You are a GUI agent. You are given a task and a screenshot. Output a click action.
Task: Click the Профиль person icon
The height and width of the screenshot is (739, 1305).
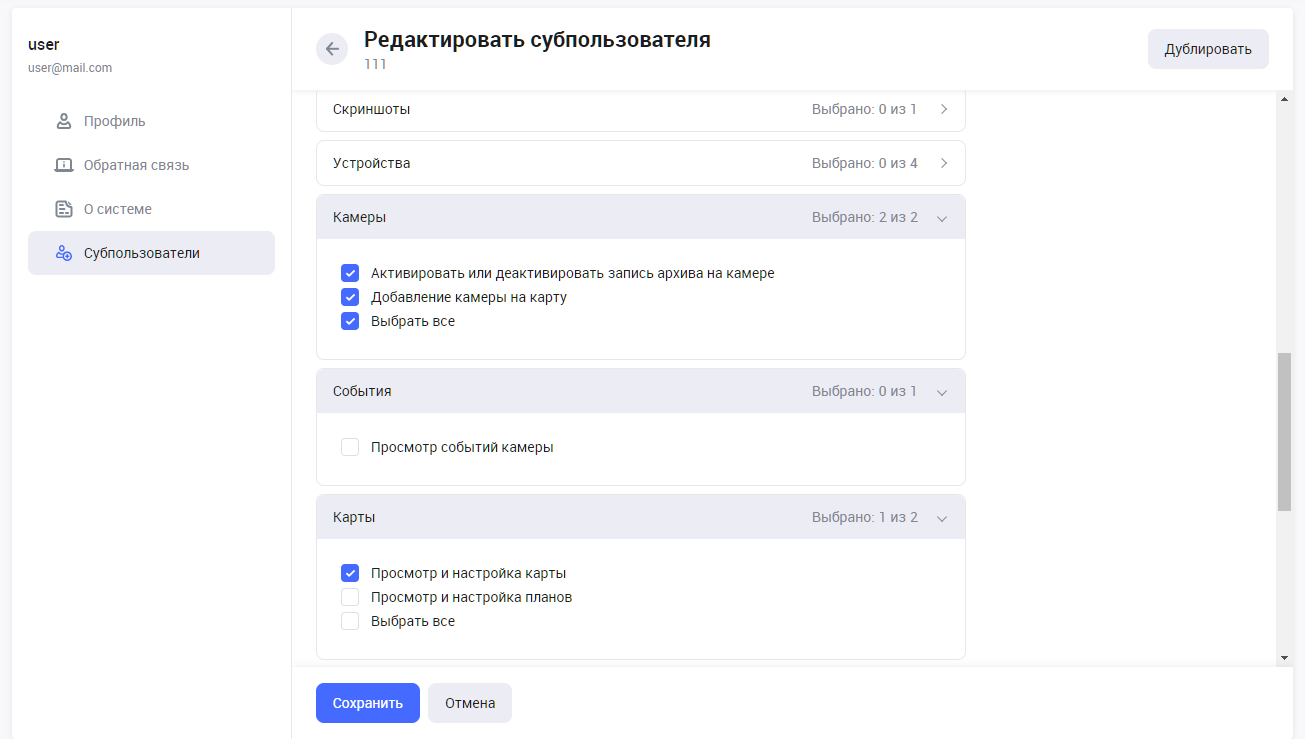[64, 121]
